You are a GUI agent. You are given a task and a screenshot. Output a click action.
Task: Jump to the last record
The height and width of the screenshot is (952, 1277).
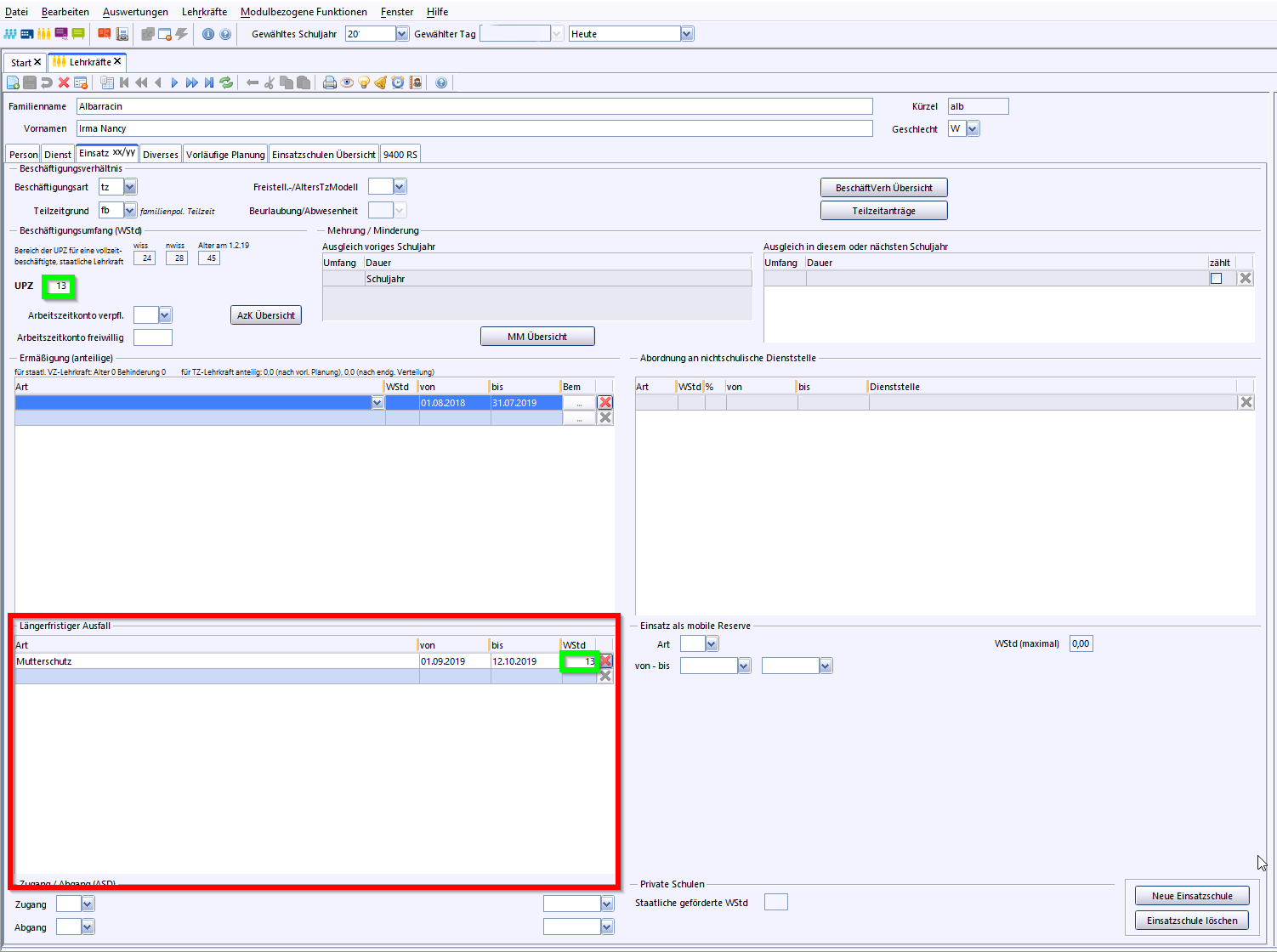click(x=209, y=82)
